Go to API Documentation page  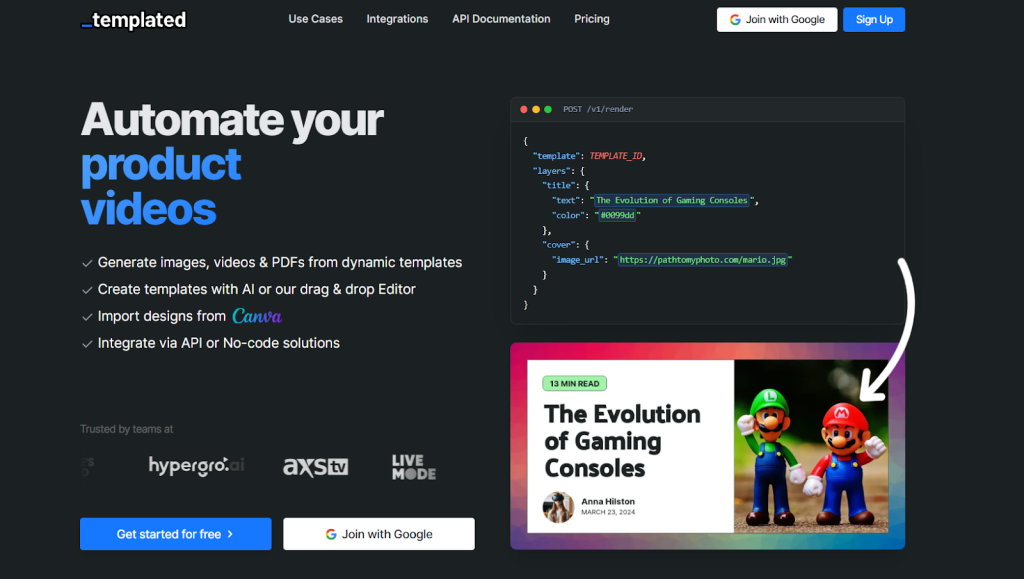[501, 19]
